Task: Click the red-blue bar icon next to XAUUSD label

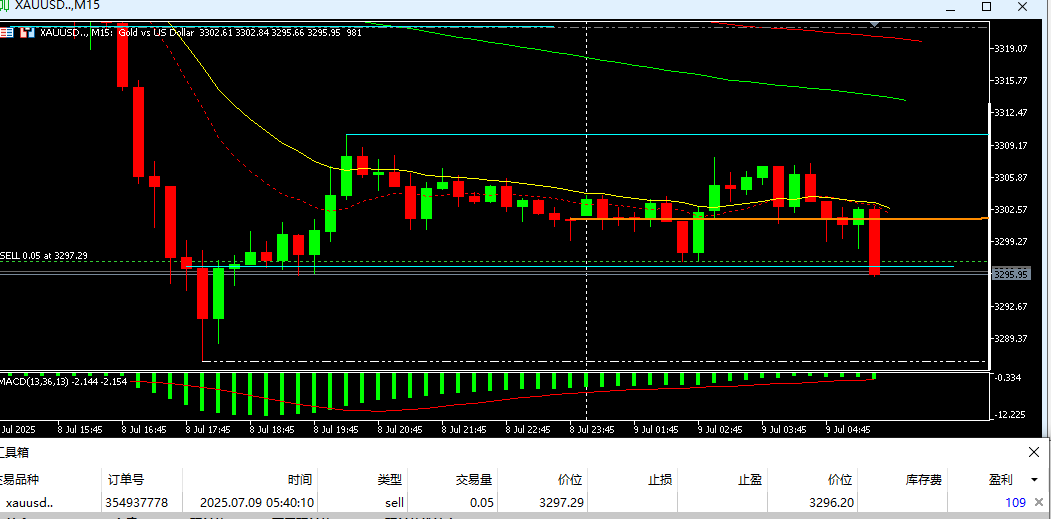Action: pyautogui.click(x=27, y=32)
